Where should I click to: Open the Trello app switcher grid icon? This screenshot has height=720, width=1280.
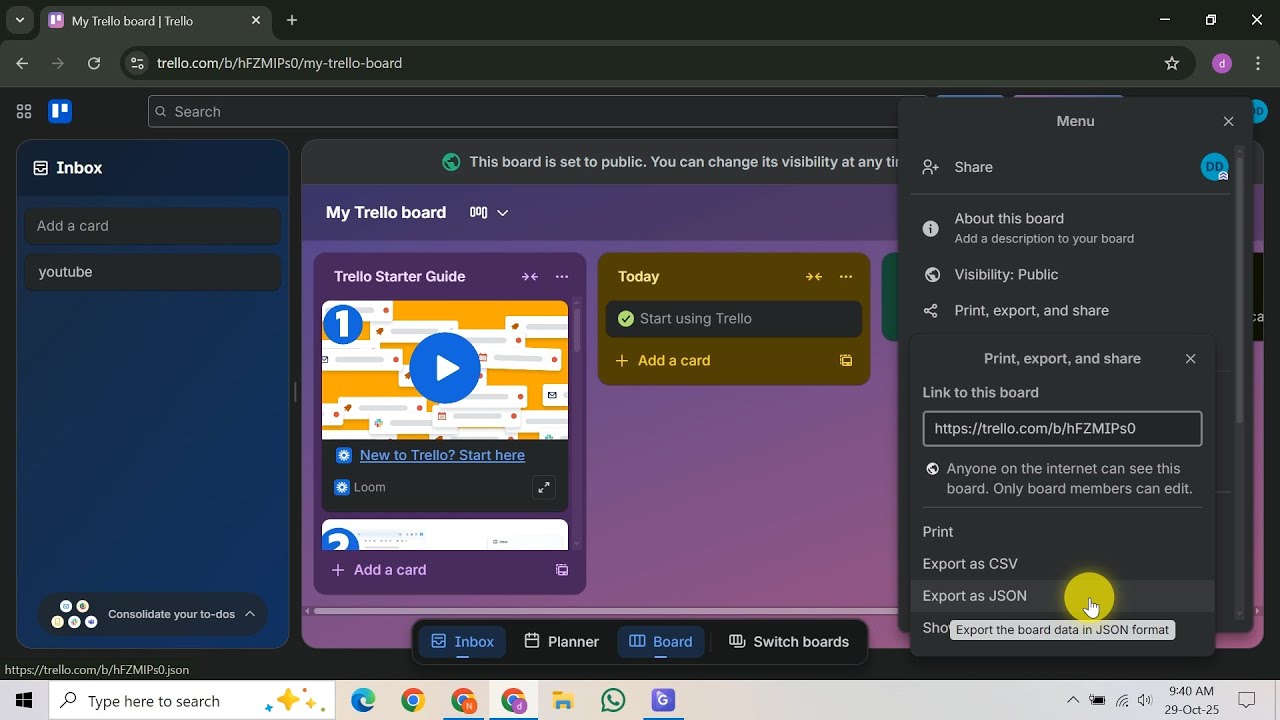[24, 112]
